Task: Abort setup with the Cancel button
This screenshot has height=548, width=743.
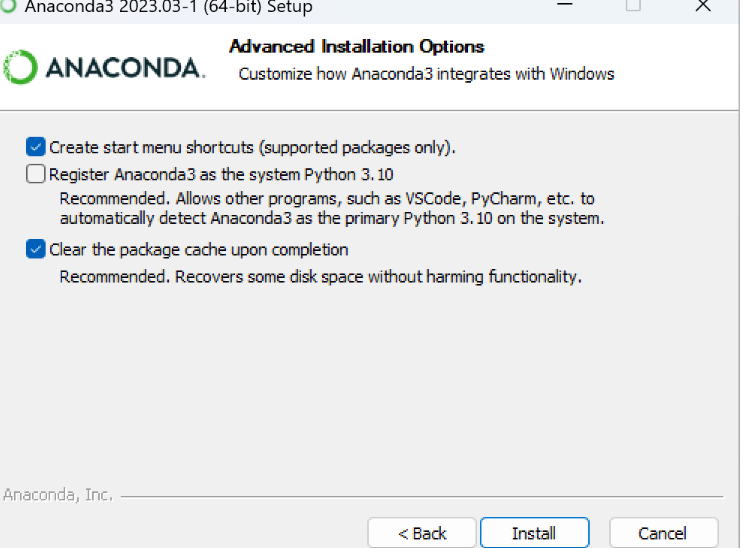Action: coord(663,533)
